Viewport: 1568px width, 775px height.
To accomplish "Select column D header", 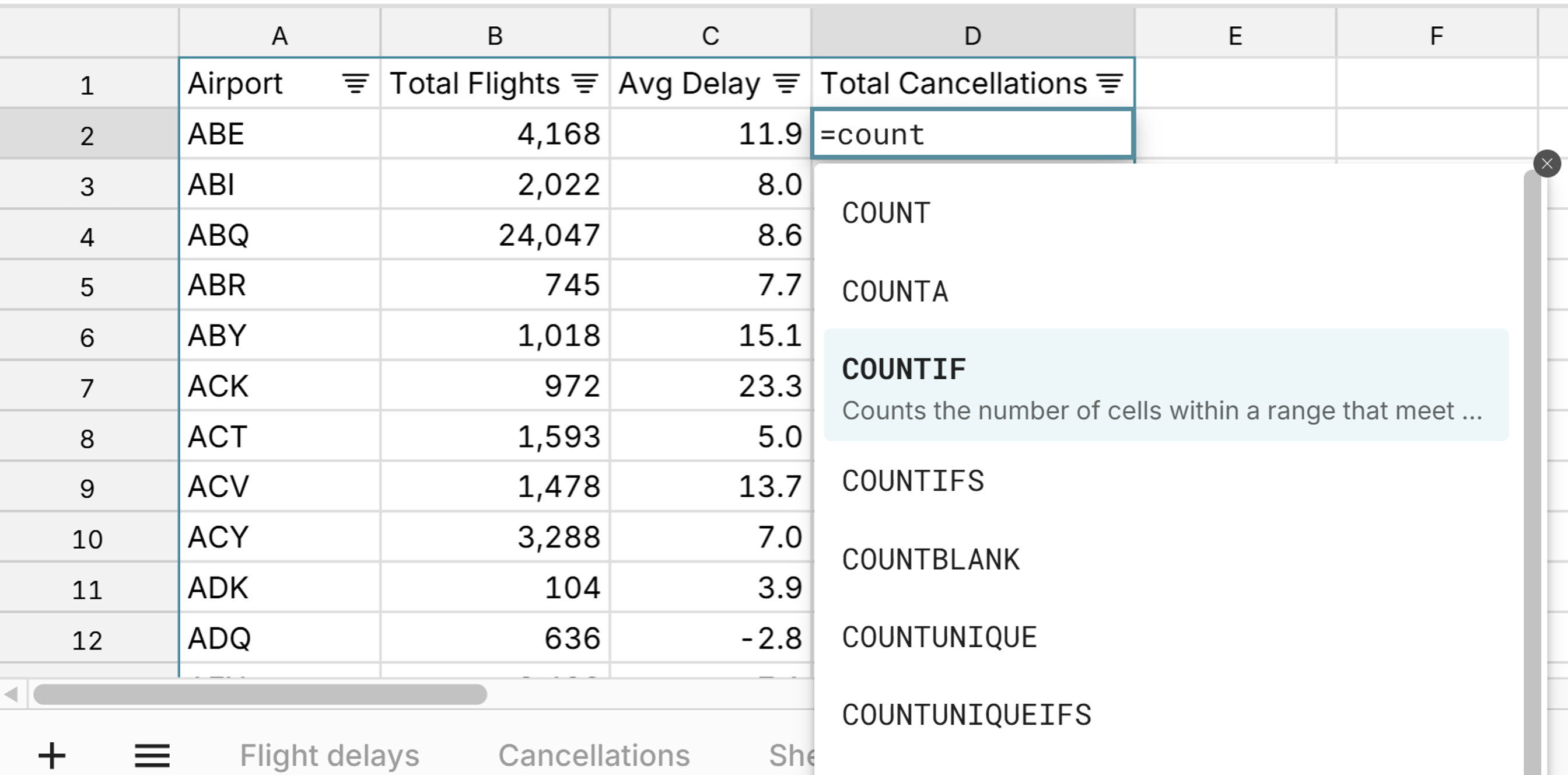I will pyautogui.click(x=972, y=36).
